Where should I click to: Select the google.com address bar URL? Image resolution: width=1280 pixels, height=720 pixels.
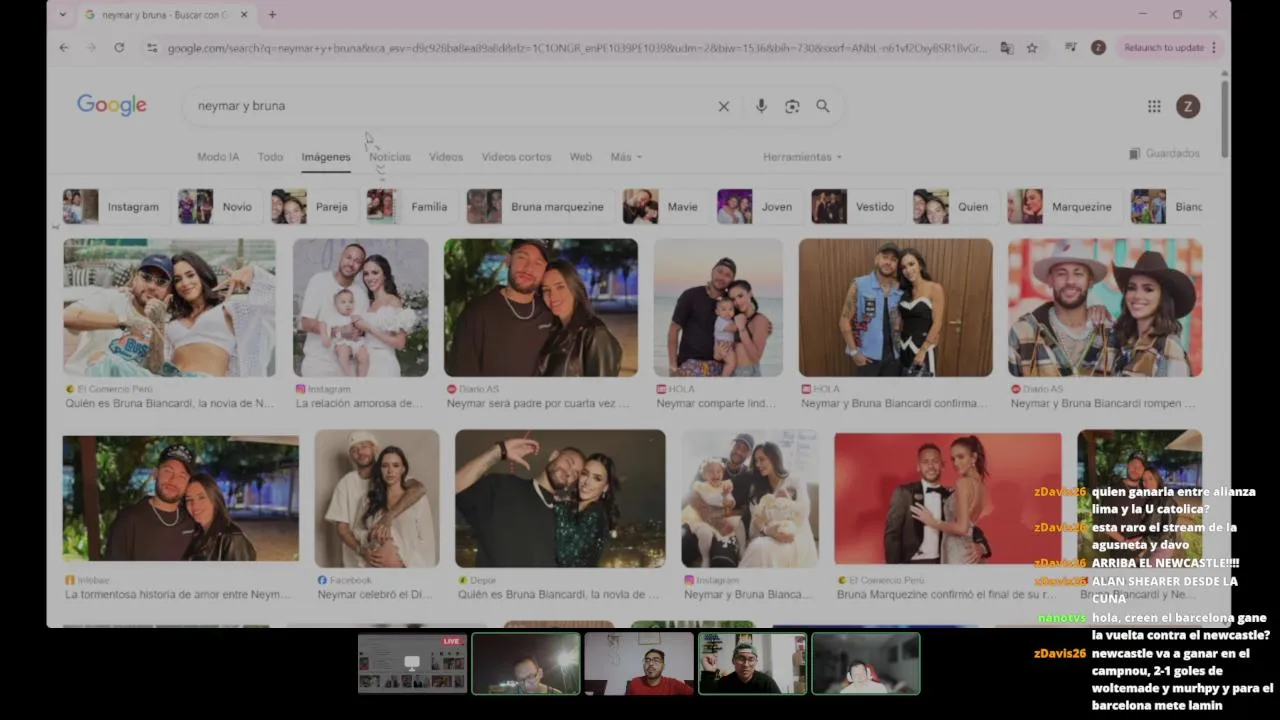click(x=577, y=48)
